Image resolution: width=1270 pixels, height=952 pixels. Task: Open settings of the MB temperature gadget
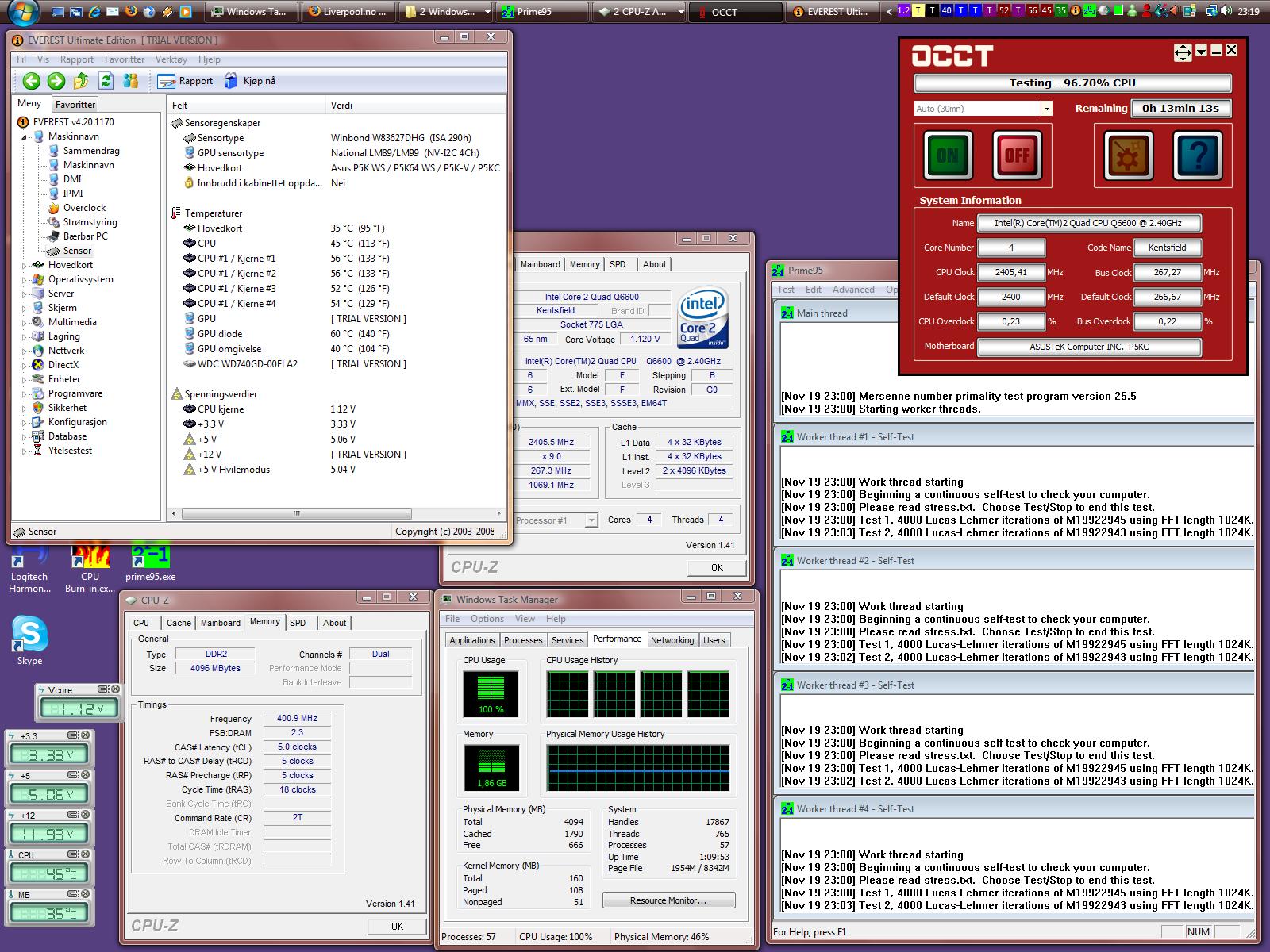click(73, 894)
